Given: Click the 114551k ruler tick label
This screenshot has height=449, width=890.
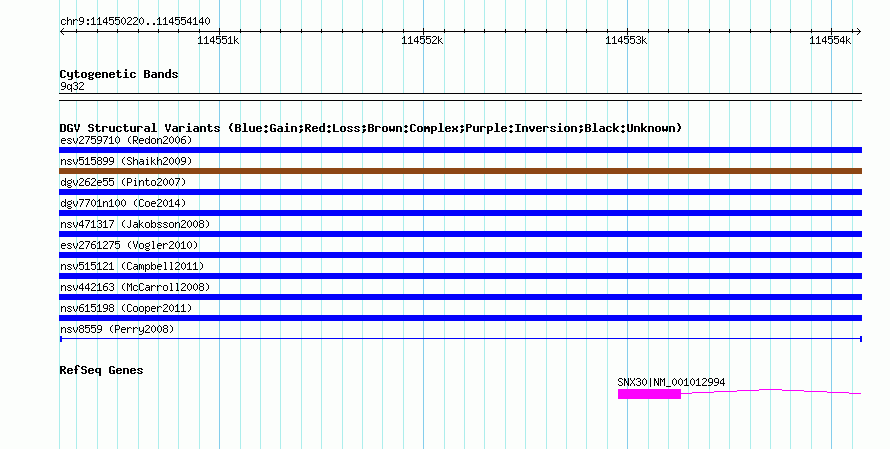Looking at the screenshot, I should 218,40.
